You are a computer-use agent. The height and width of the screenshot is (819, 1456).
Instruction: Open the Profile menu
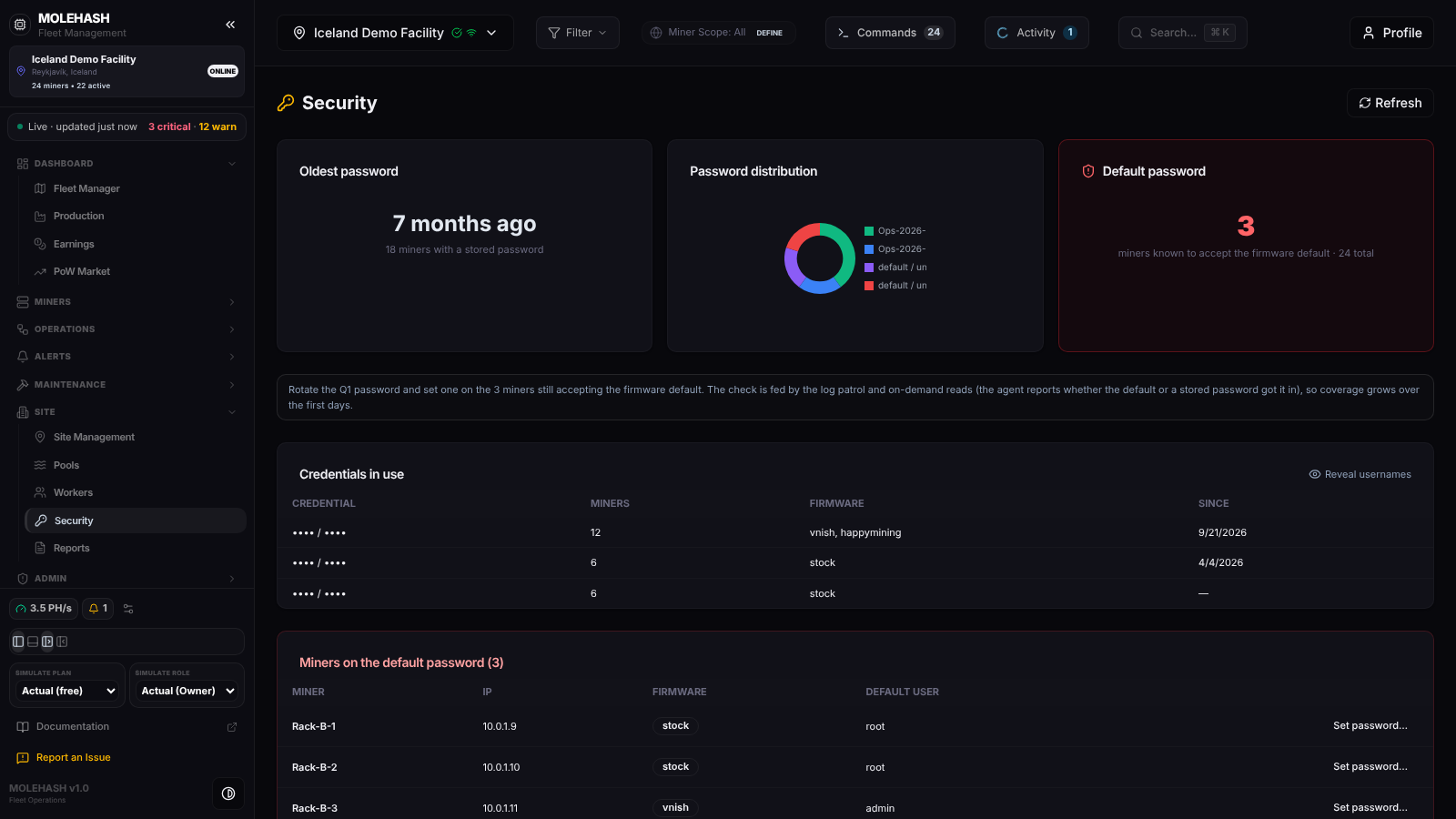[1391, 33]
